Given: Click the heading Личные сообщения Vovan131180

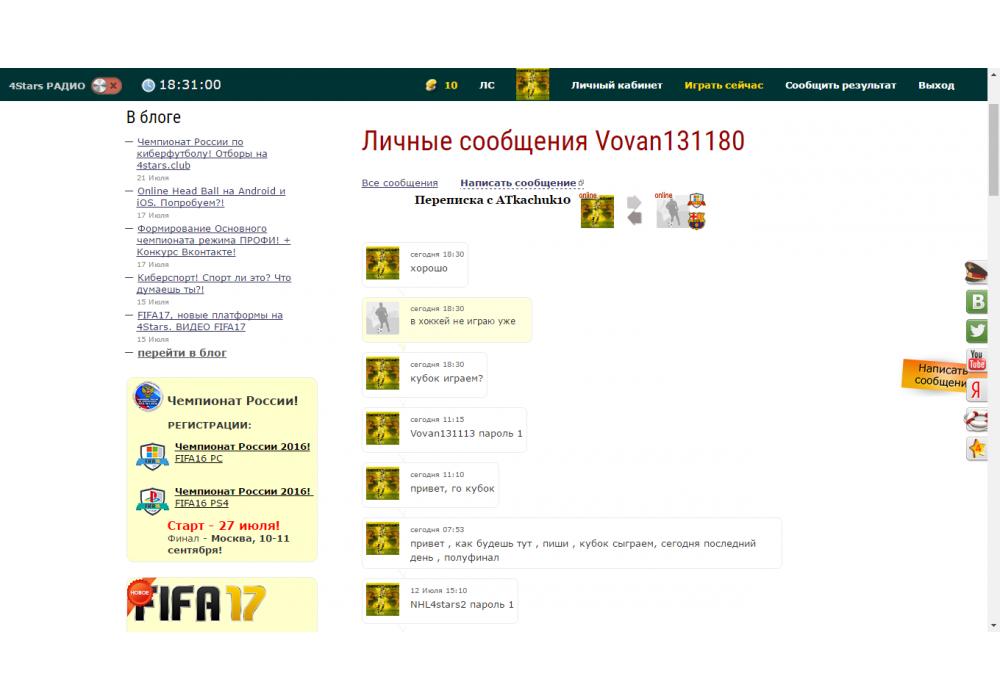Looking at the screenshot, I should point(553,141).
